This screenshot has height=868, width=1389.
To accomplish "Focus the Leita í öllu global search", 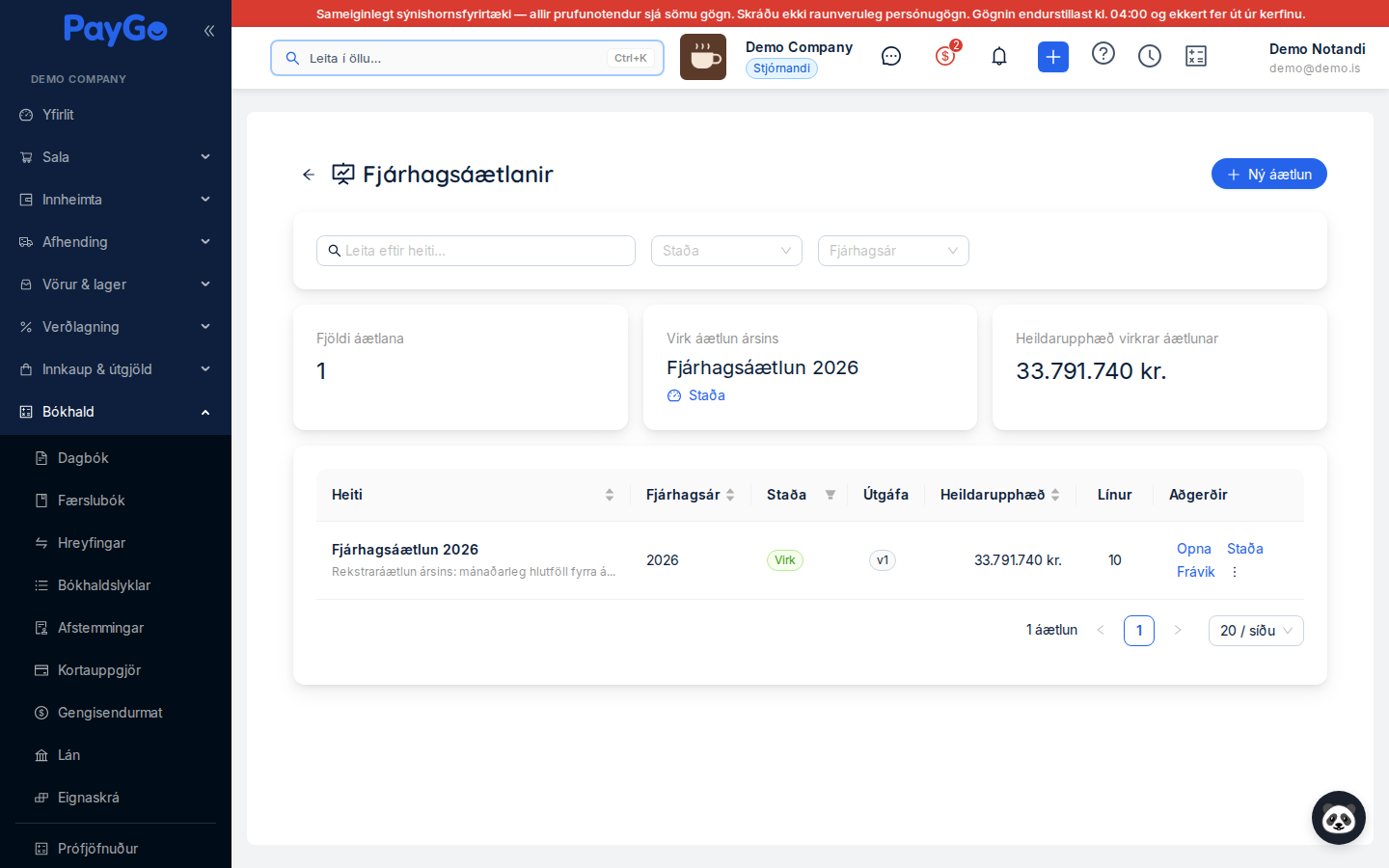I will pos(467,58).
